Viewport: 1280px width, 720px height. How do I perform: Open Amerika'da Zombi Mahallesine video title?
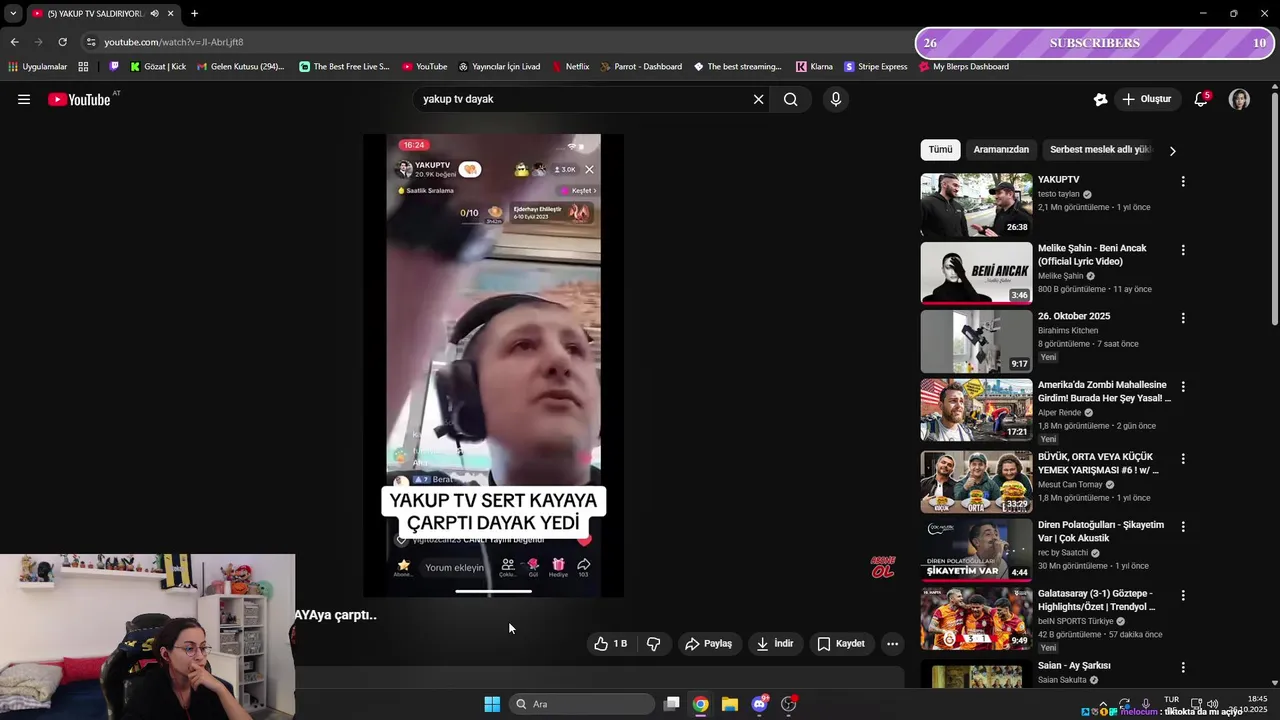[x=1104, y=391]
